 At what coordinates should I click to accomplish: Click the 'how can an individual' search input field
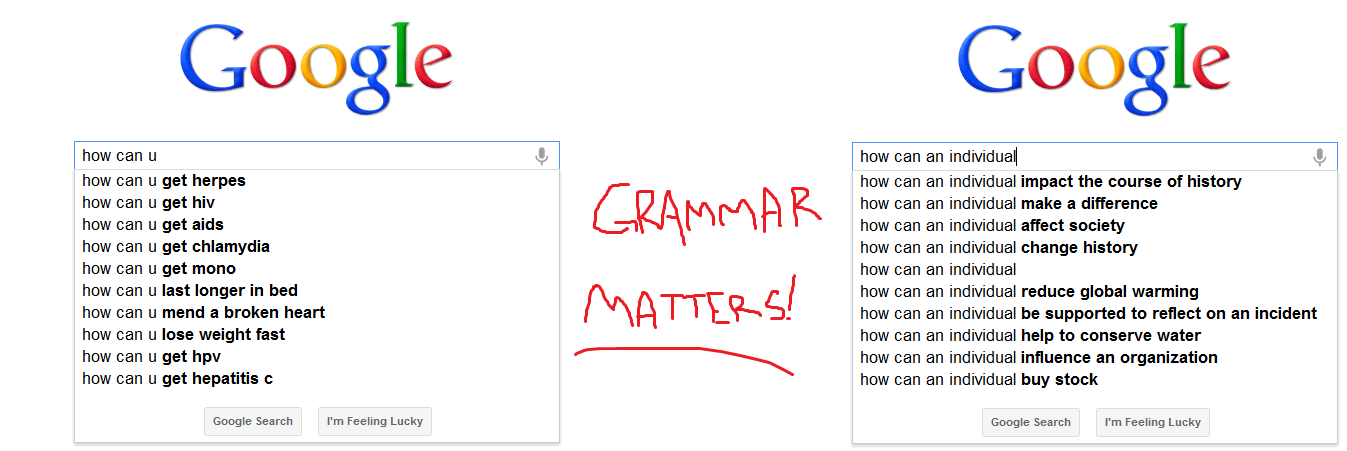[1080, 157]
